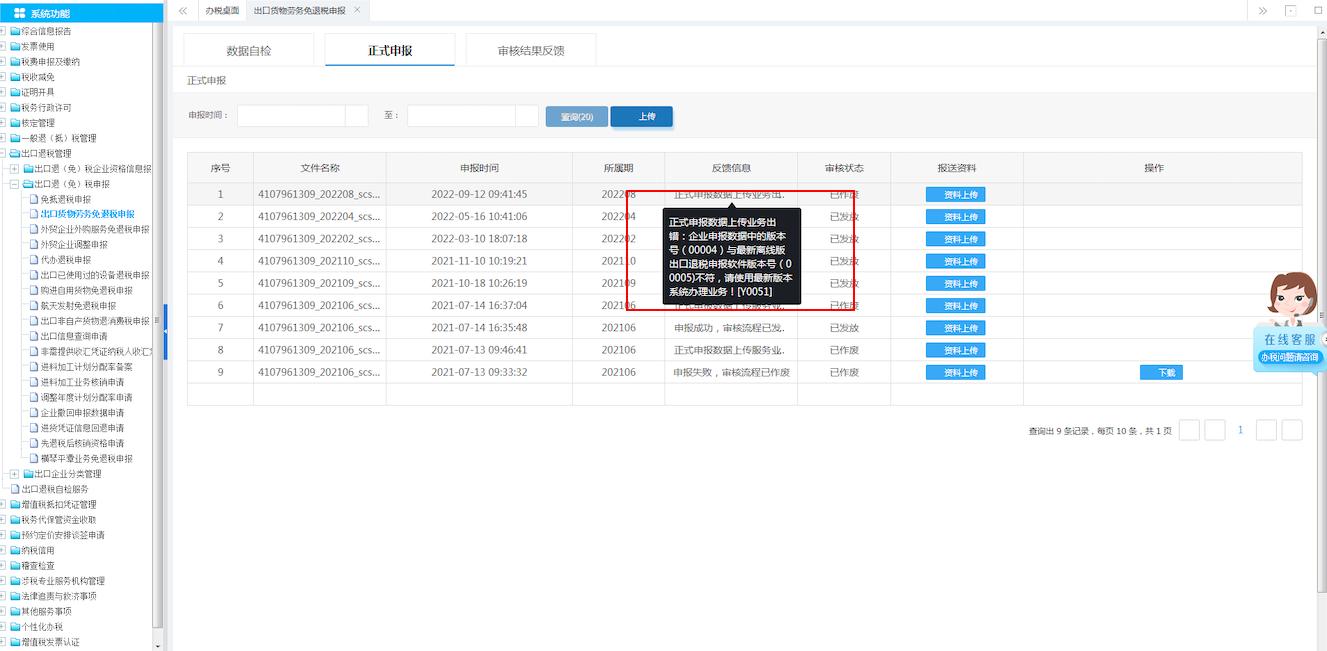The height and width of the screenshot is (651, 1327).
Task: Click 资料上传 for the 2022-05-16 row
Action: coord(956,216)
